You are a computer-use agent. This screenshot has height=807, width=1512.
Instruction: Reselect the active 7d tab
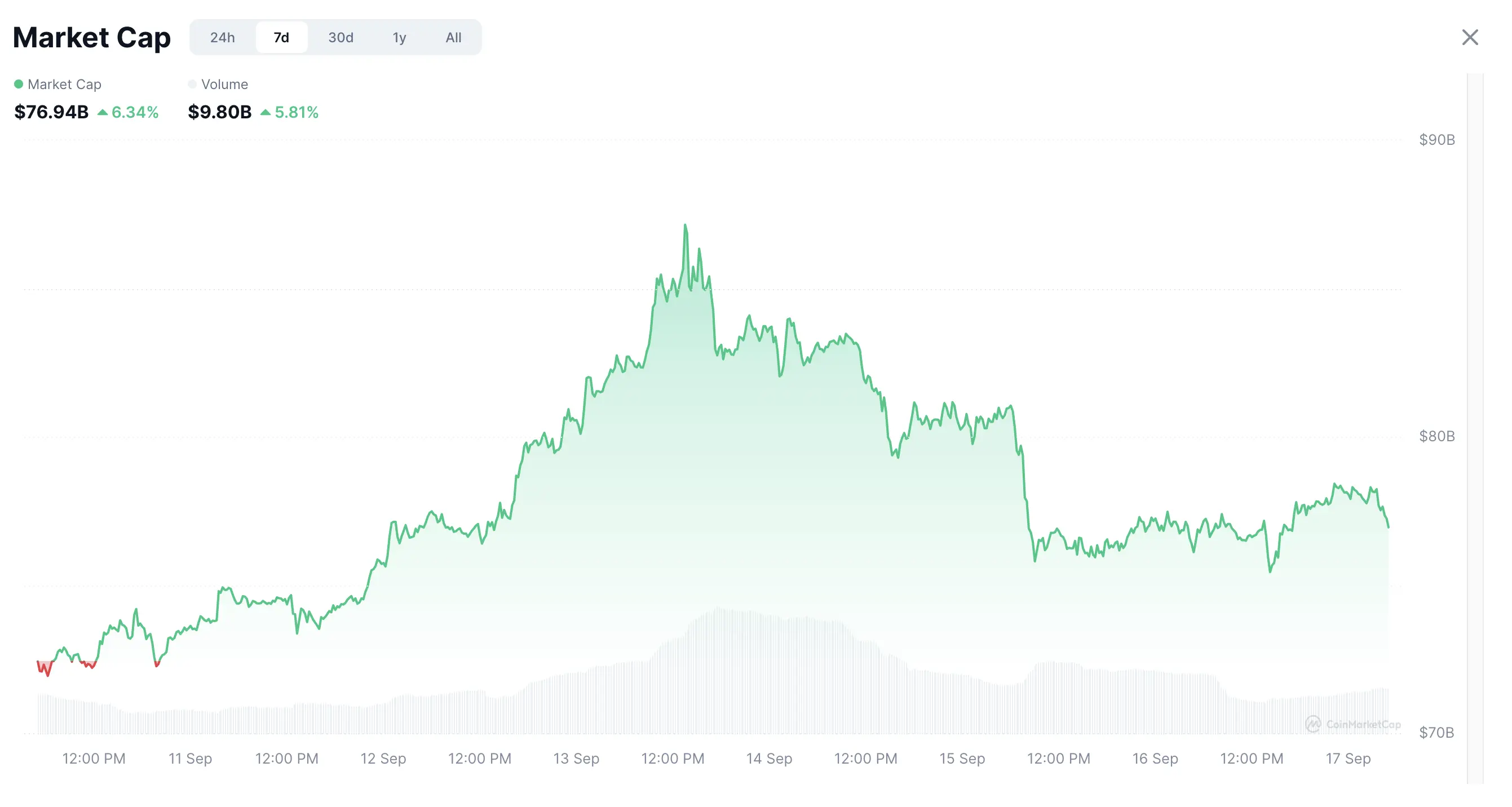pyautogui.click(x=282, y=36)
